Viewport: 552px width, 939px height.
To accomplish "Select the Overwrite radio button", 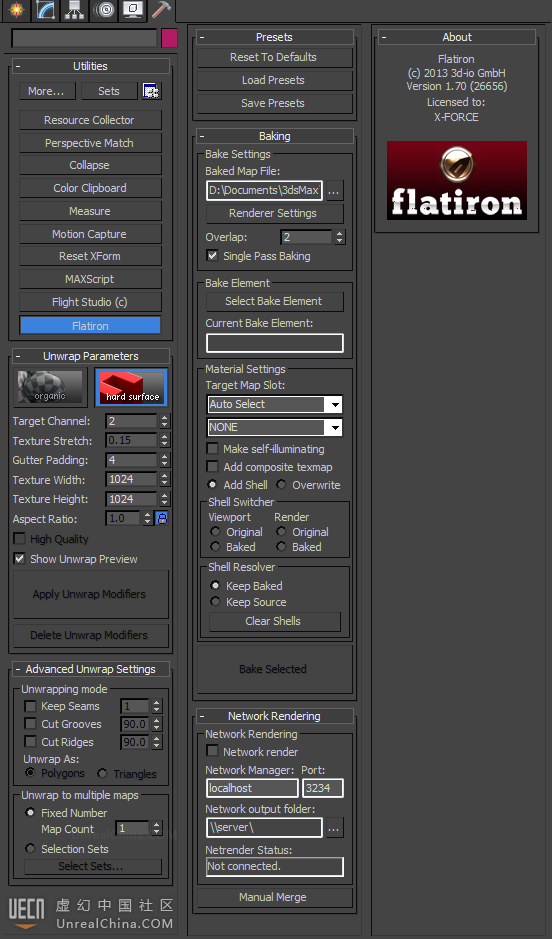I will [x=281, y=484].
